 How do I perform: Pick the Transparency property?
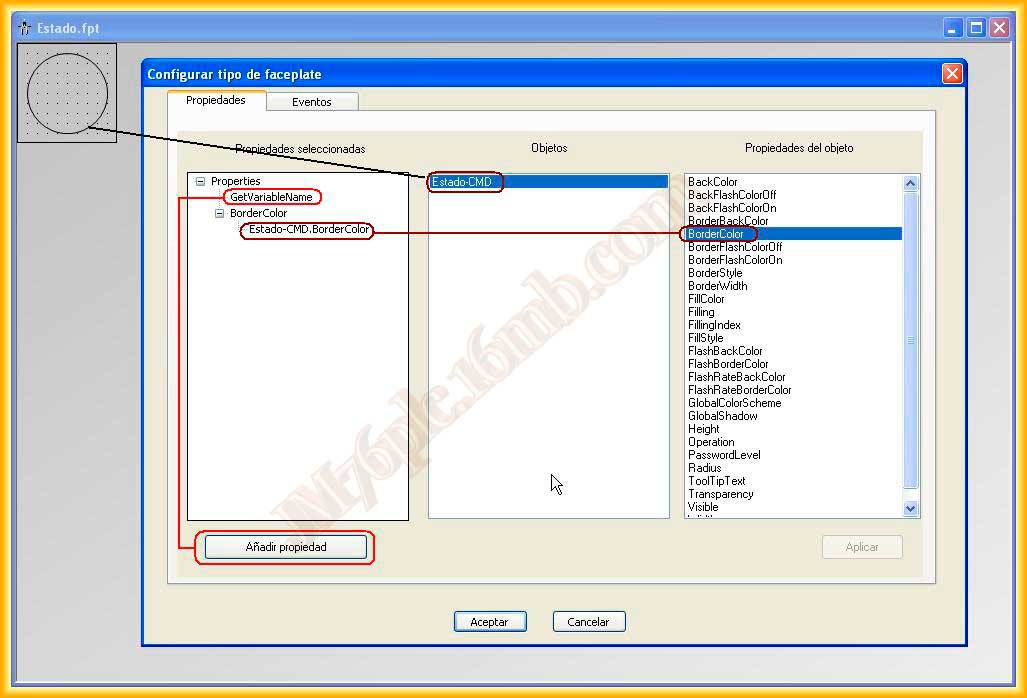(721, 494)
